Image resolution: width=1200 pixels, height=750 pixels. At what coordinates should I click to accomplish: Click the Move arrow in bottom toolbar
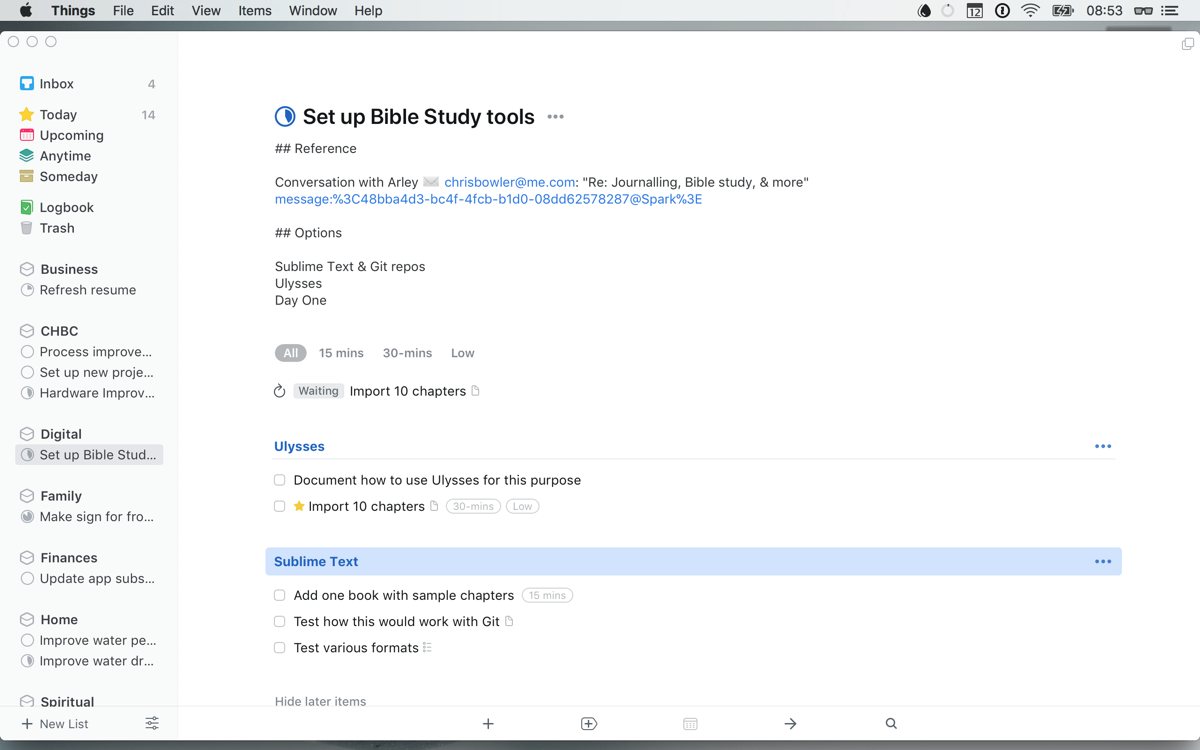[790, 724]
